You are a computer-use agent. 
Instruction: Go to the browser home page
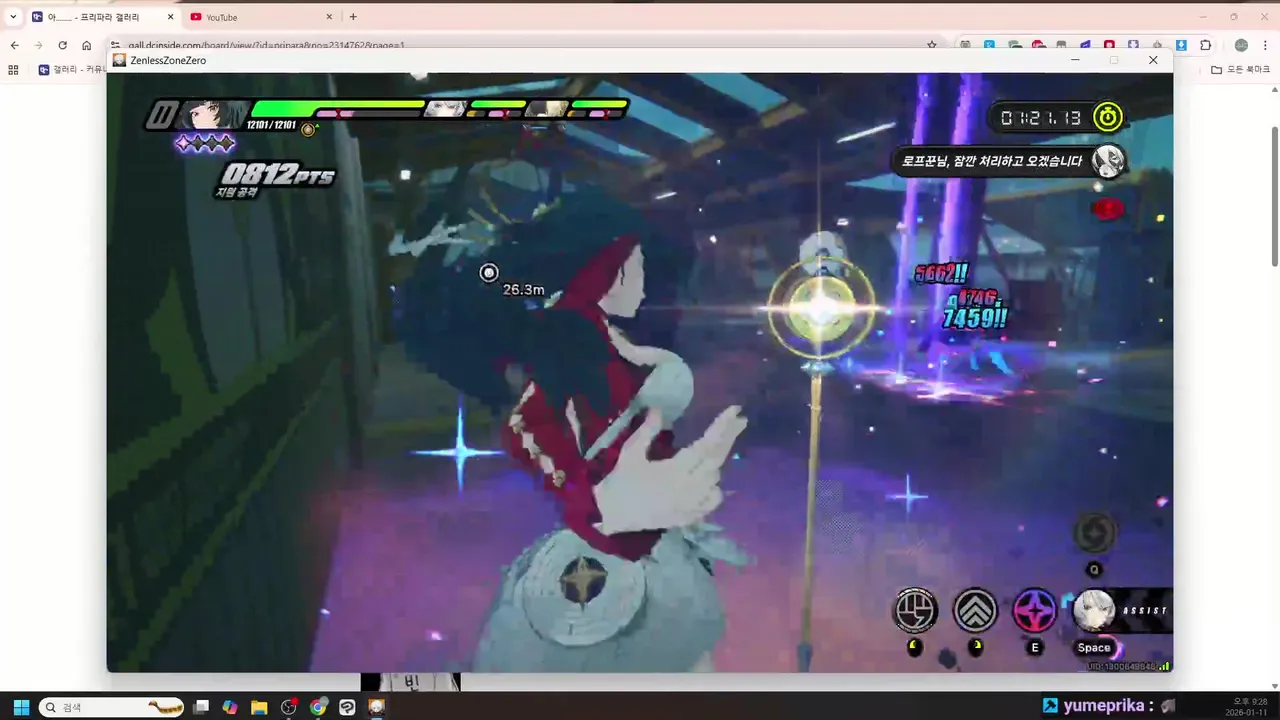87,45
